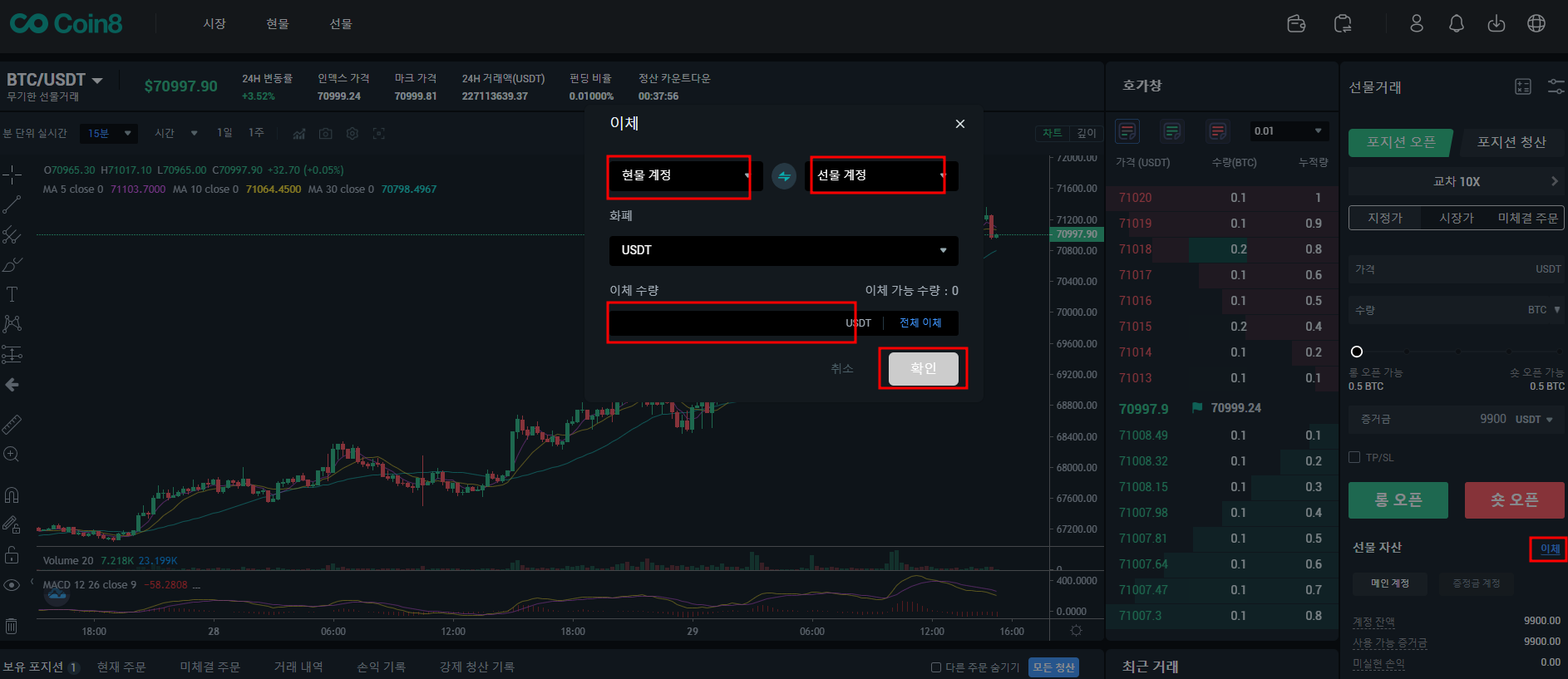Check the 다른 주문 숨기기 checkbox

936,667
